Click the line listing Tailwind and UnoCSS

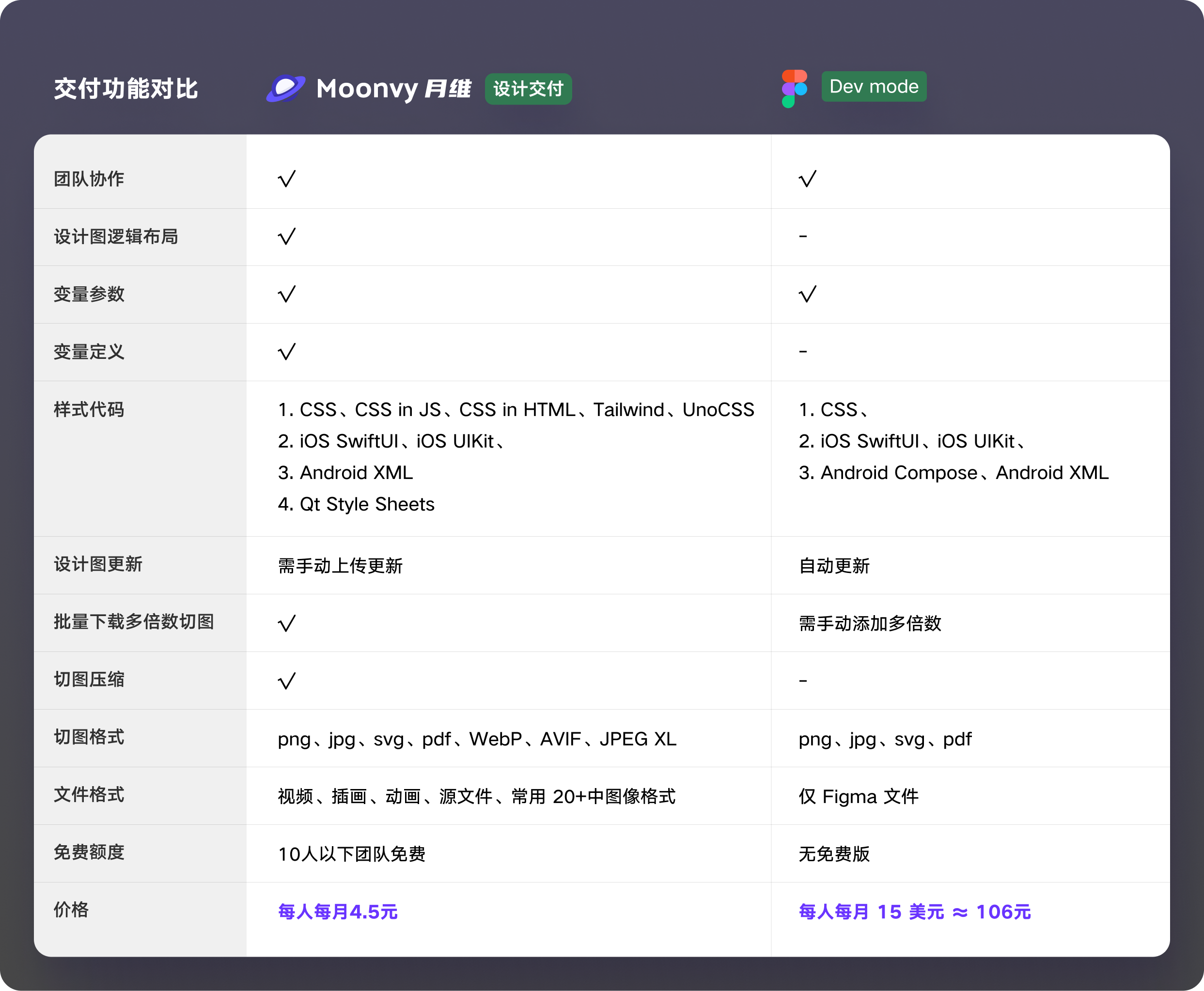[x=516, y=410]
